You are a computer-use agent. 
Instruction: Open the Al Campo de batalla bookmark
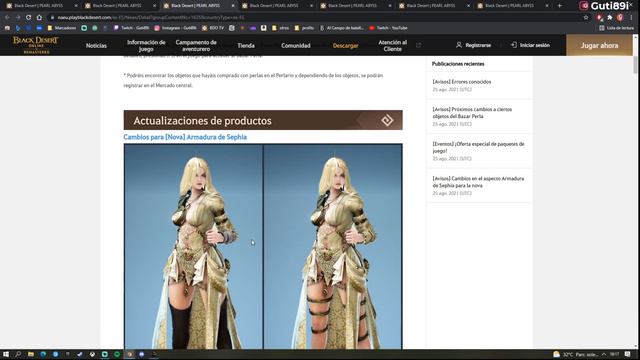pos(342,28)
